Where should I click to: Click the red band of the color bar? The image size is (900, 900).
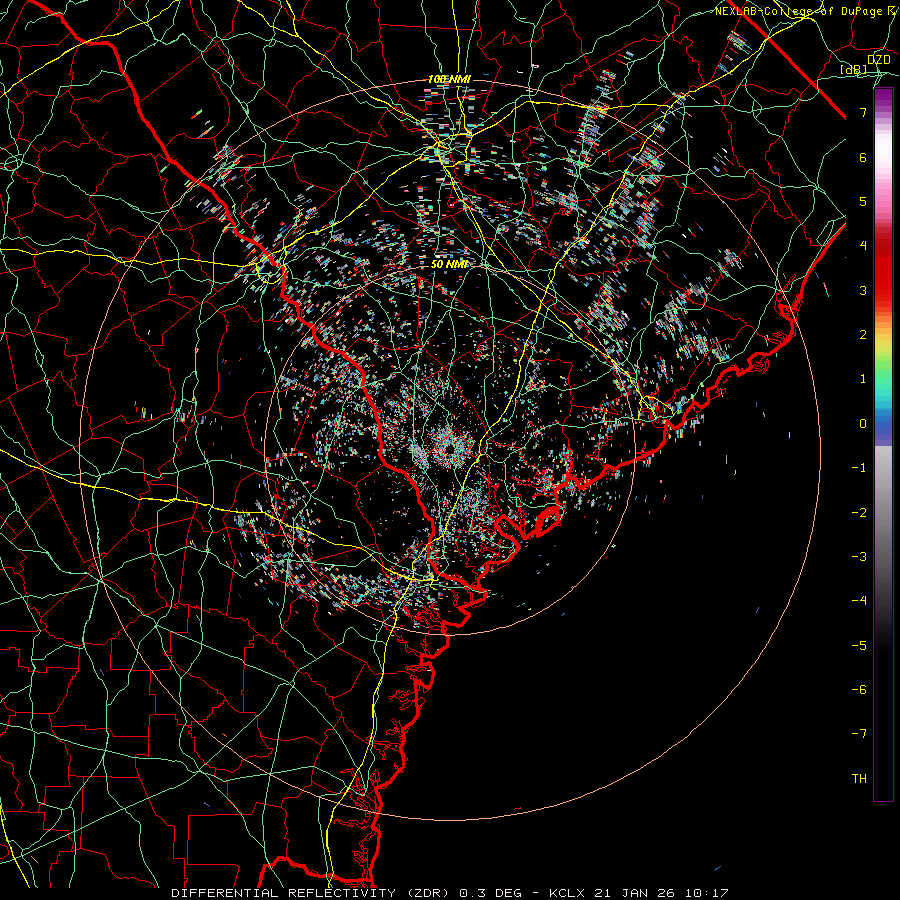click(883, 270)
